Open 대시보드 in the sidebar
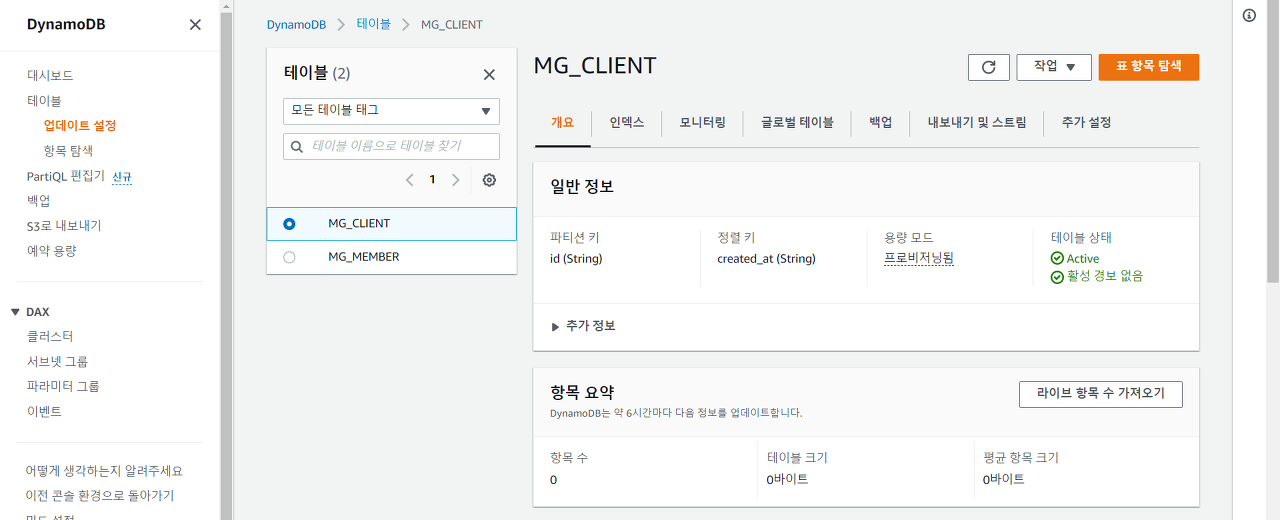This screenshot has height=520, width=1280. [50, 76]
